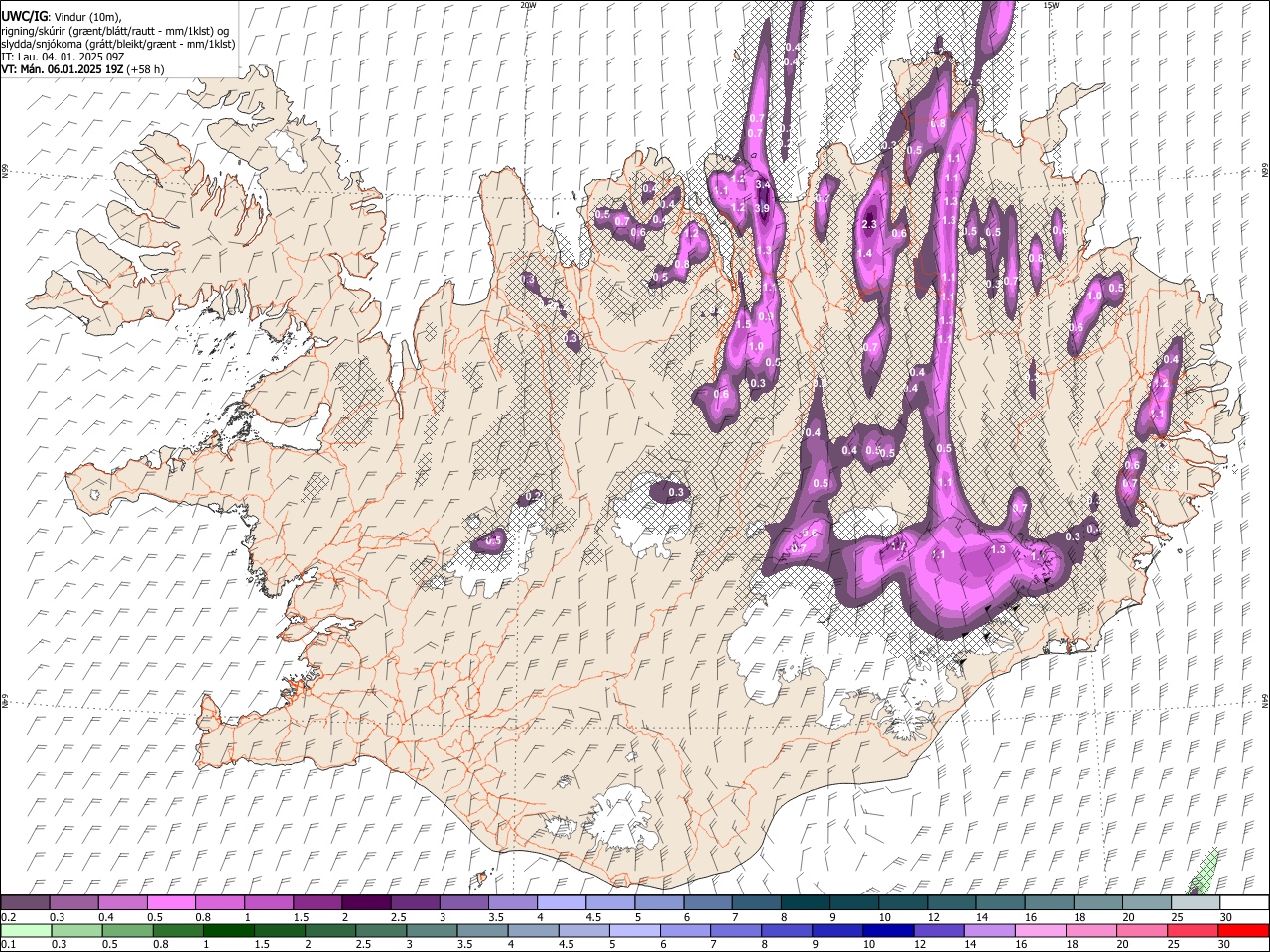
Task: Click the deep blue 10 legend swatch
Action: pos(888,931)
